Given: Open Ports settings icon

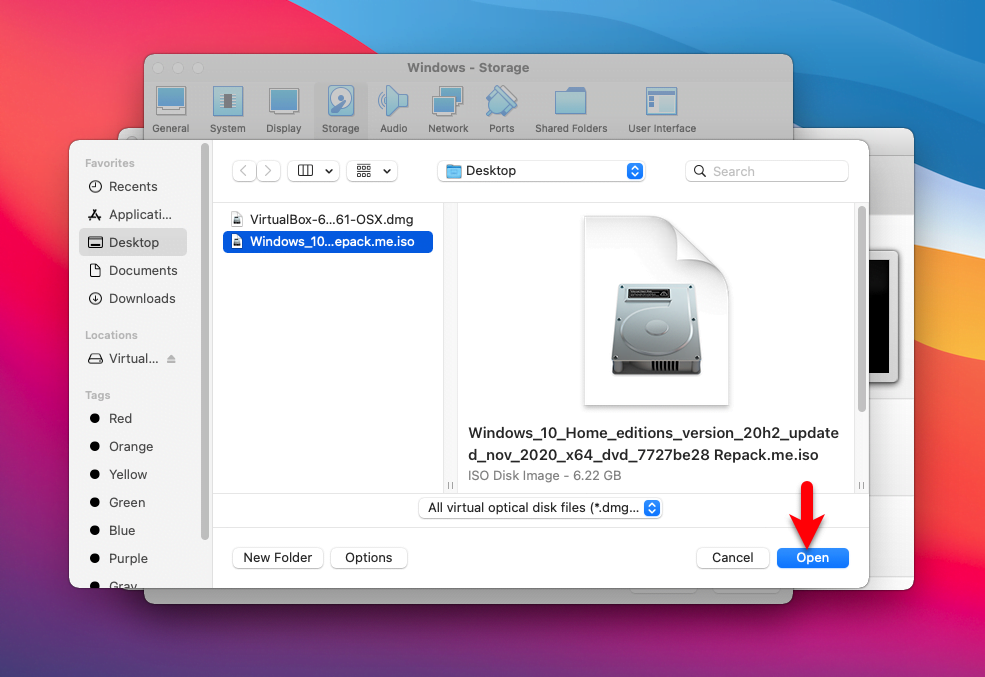Looking at the screenshot, I should point(501,110).
